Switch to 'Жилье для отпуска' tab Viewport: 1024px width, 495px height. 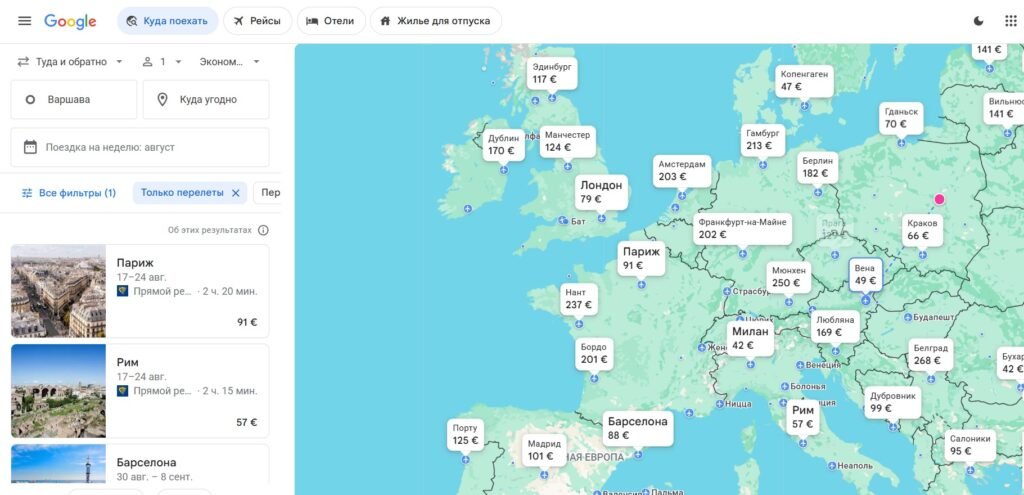click(x=436, y=21)
